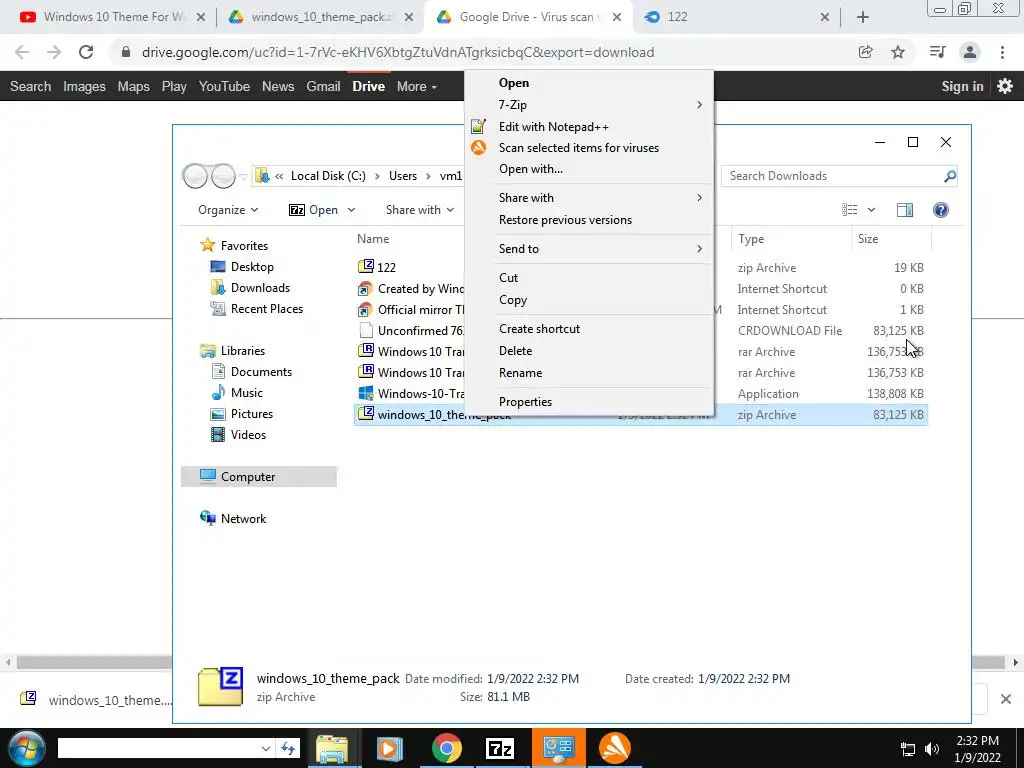Change view with the Explorer view icon
Image resolution: width=1024 pixels, height=768 pixels.
point(850,210)
